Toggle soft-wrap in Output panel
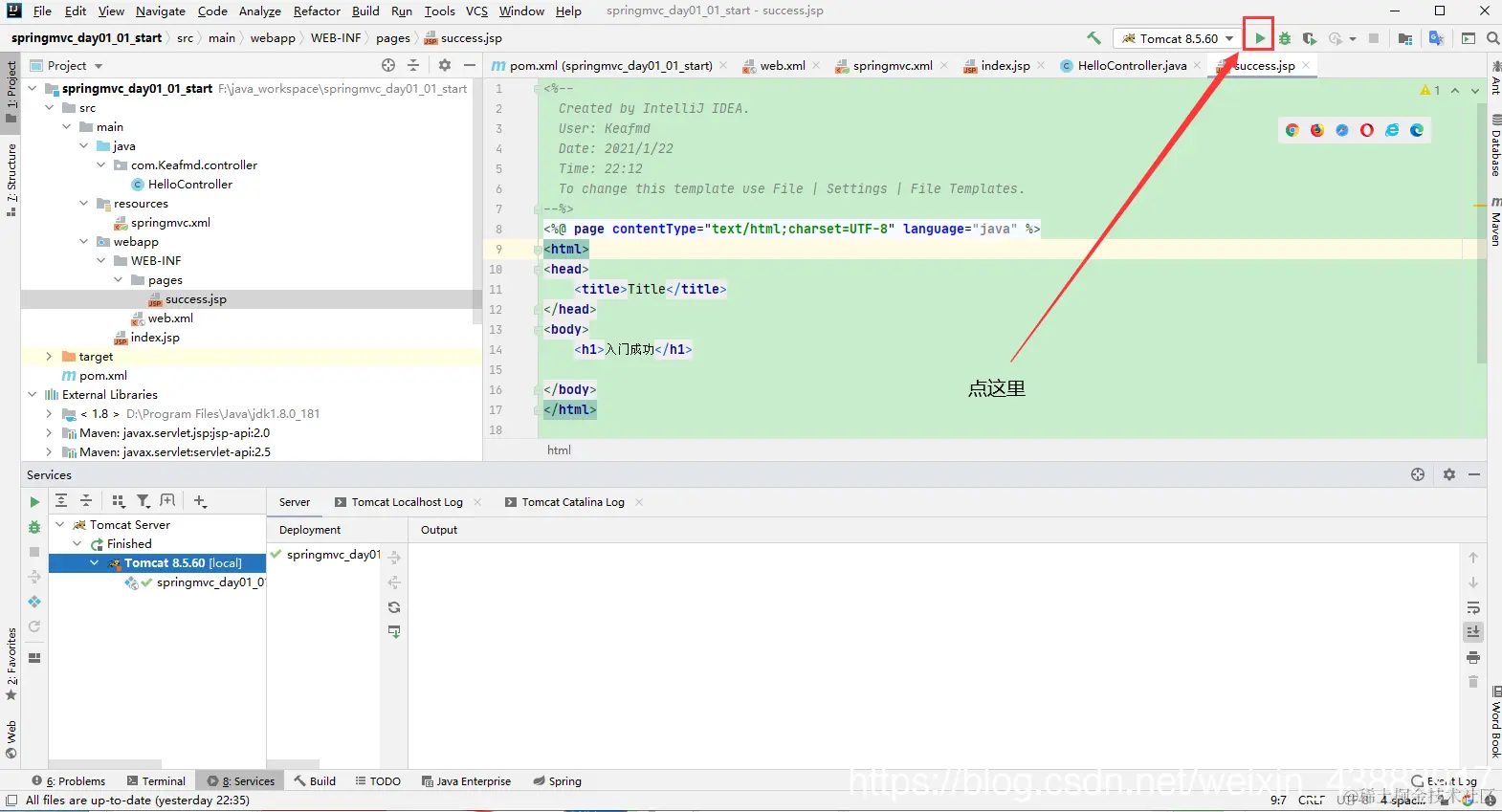This screenshot has height=812, width=1502. (1473, 607)
